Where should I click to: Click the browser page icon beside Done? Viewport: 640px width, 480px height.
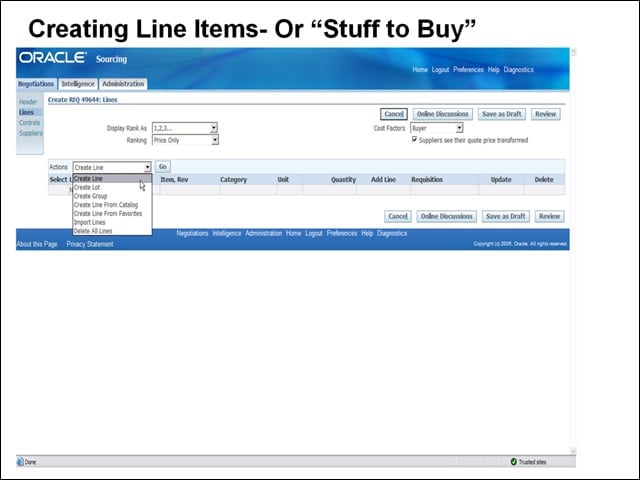pos(20,462)
